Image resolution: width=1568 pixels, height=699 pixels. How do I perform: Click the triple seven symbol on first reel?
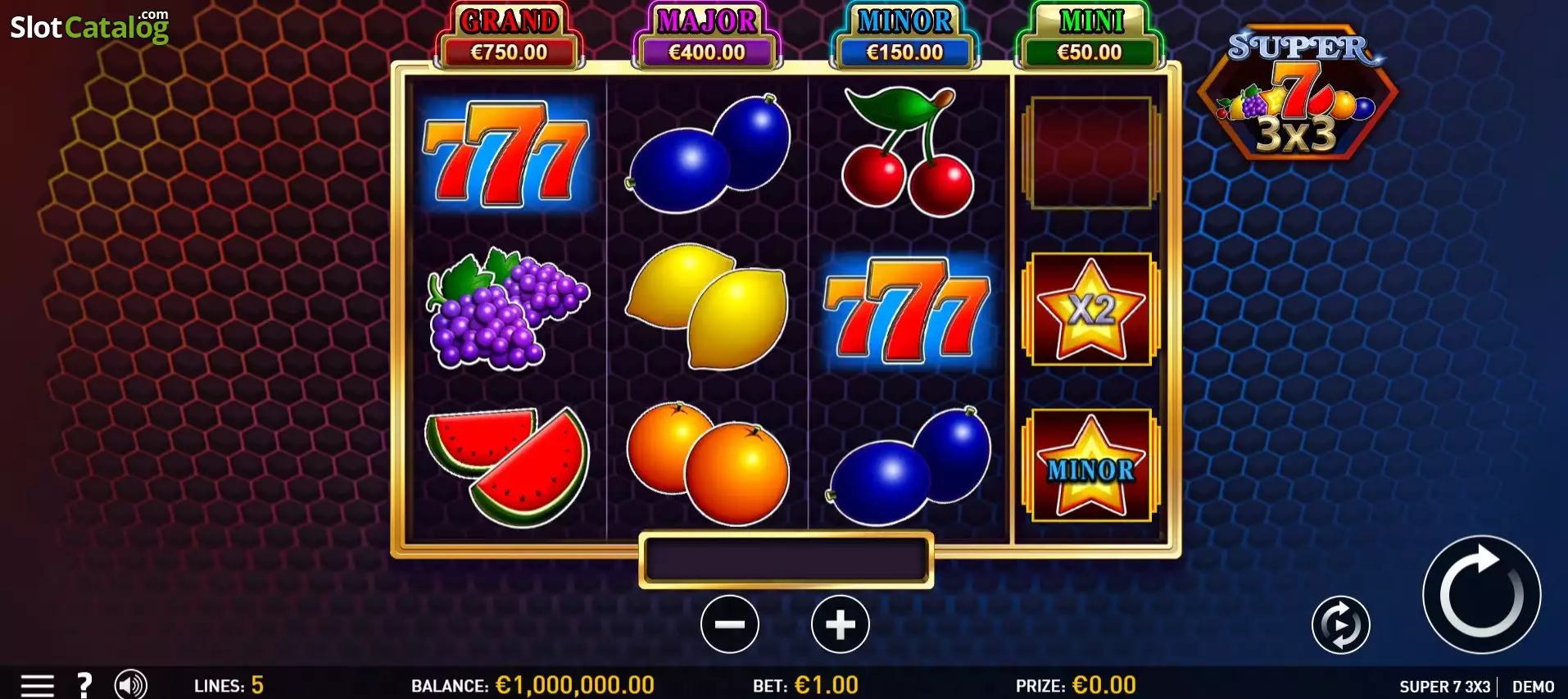506,153
